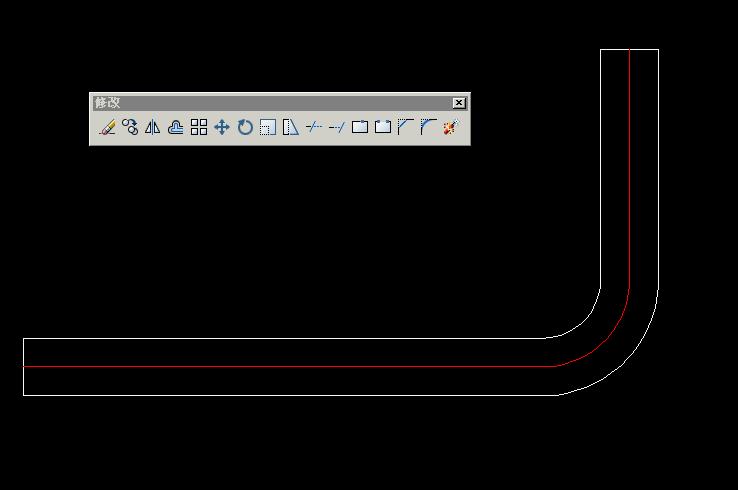Select the Erase tool in 修改 toolbar

point(107,127)
